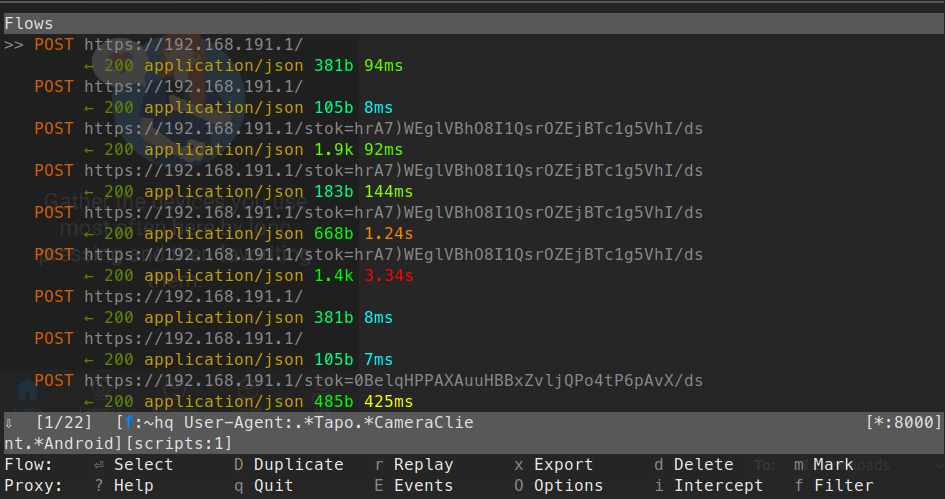The height and width of the screenshot is (499, 945).
Task: Select the POST request directly above 668b 1.24s response
Action: (x=369, y=213)
